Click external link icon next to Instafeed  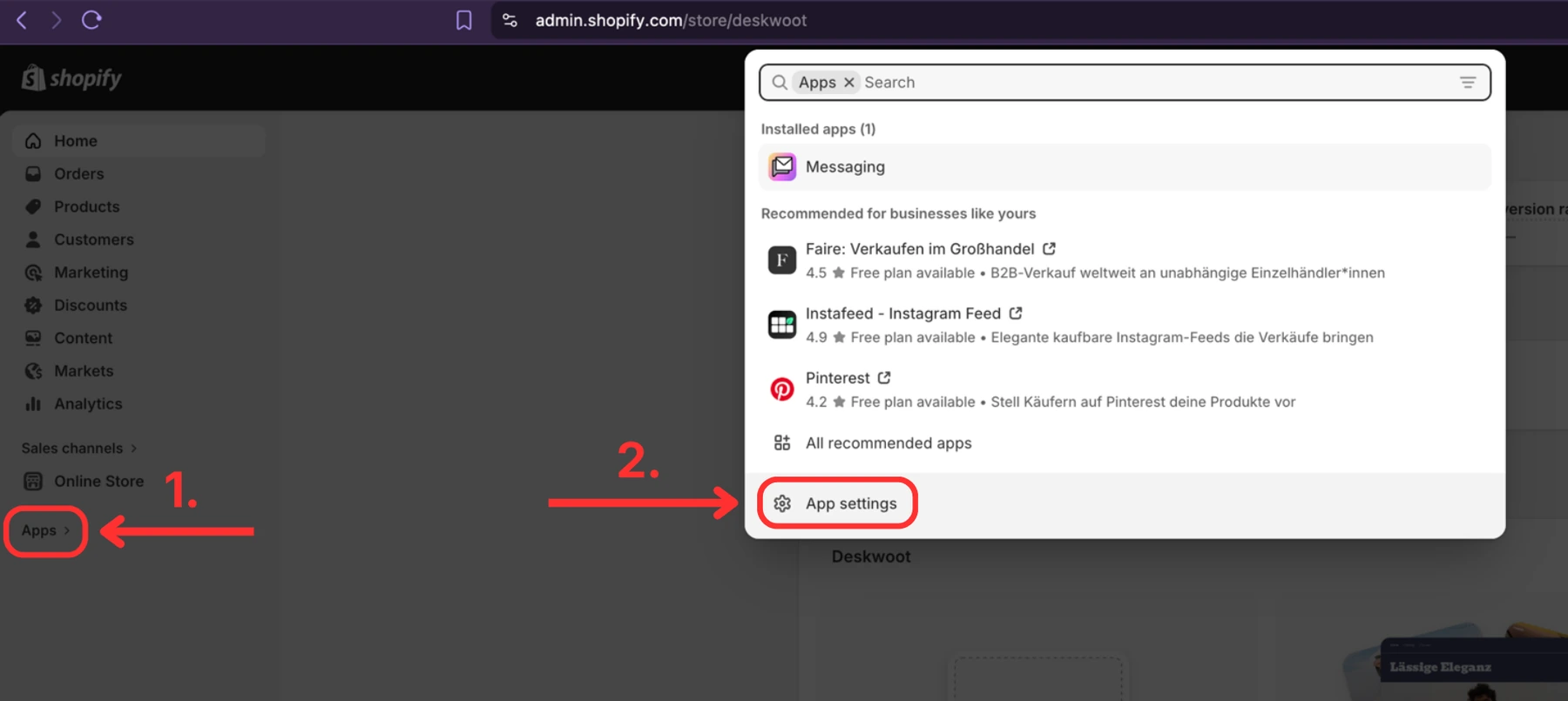1016,313
